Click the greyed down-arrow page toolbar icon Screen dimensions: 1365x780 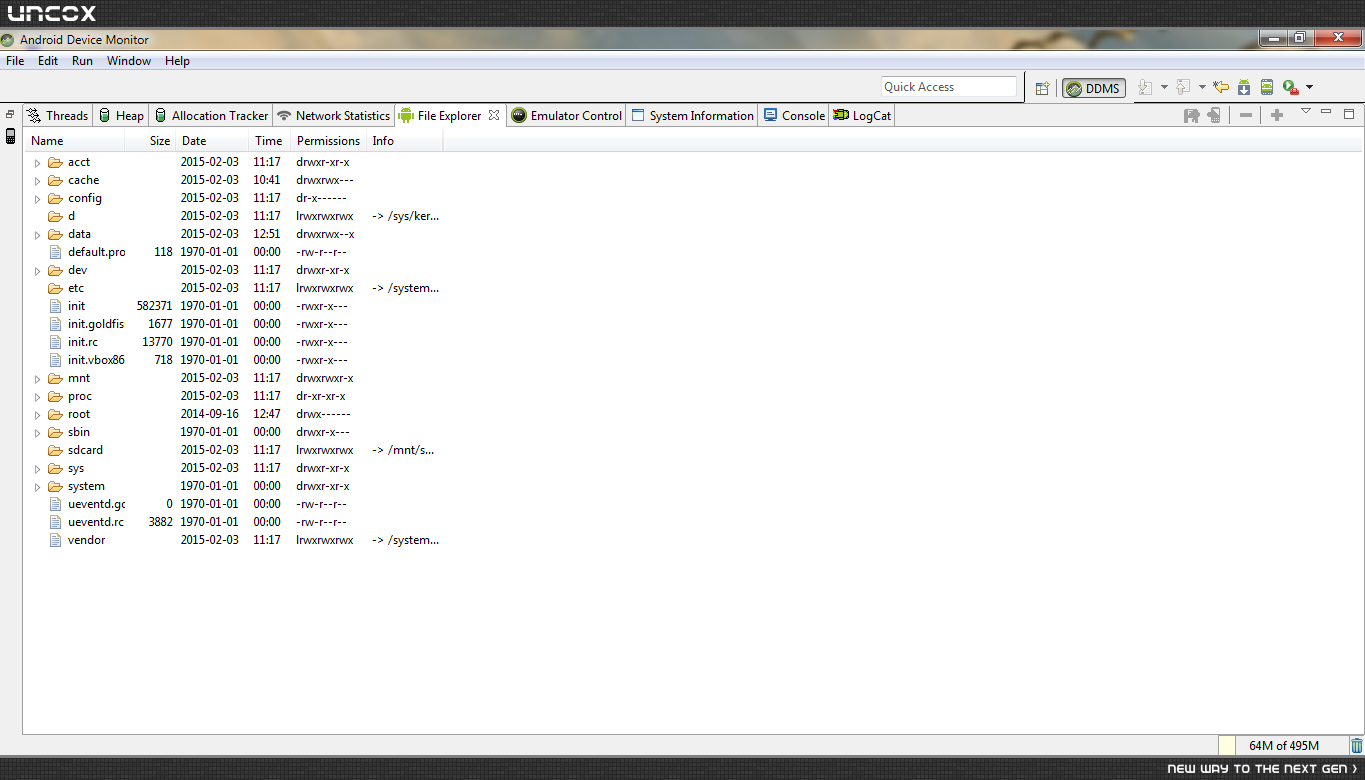pyautogui.click(x=1146, y=87)
